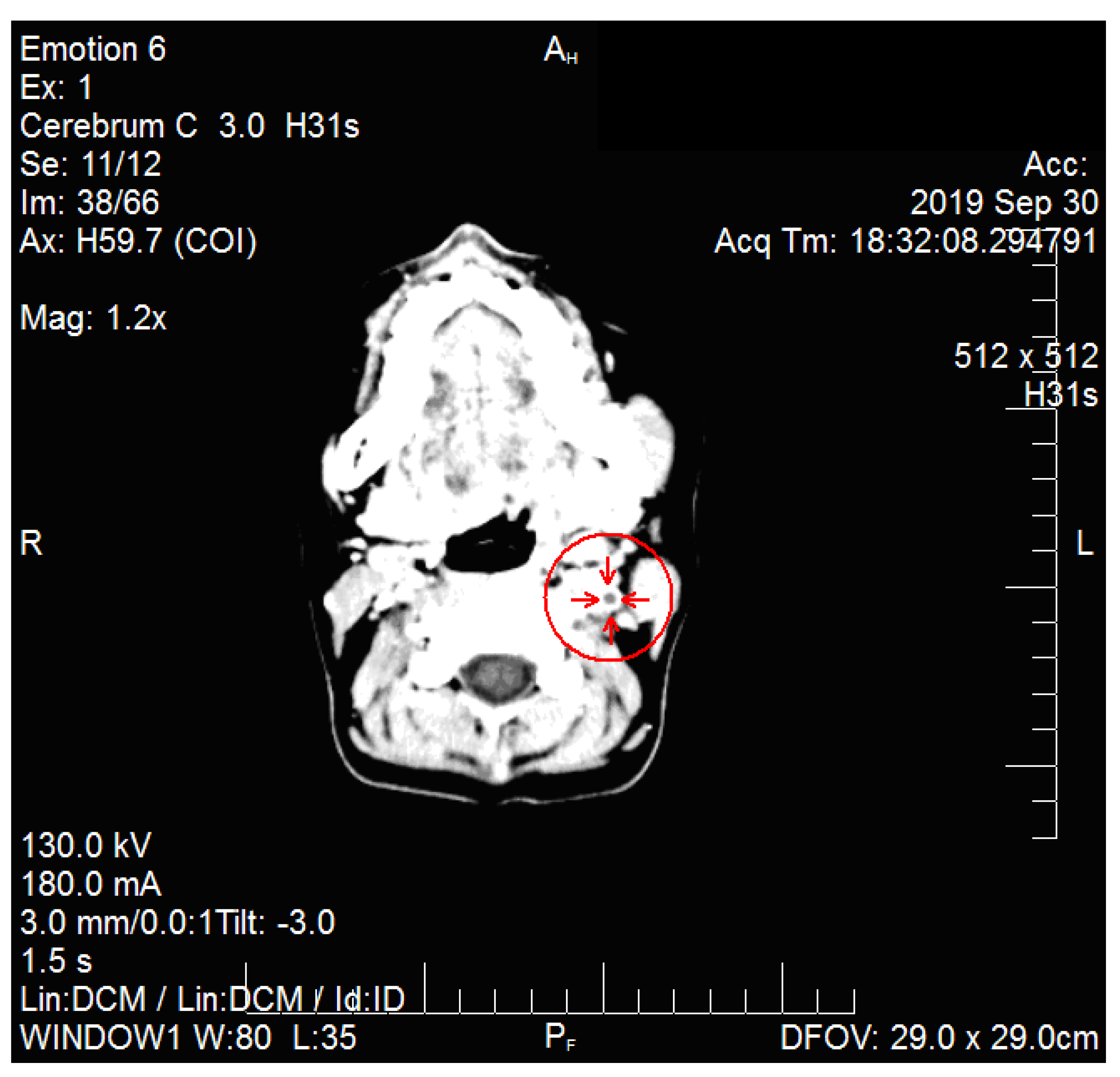Viewport: 1120px width, 1077px height.
Task: Click the right-pointing red arrow in circle
Action: click(585, 599)
